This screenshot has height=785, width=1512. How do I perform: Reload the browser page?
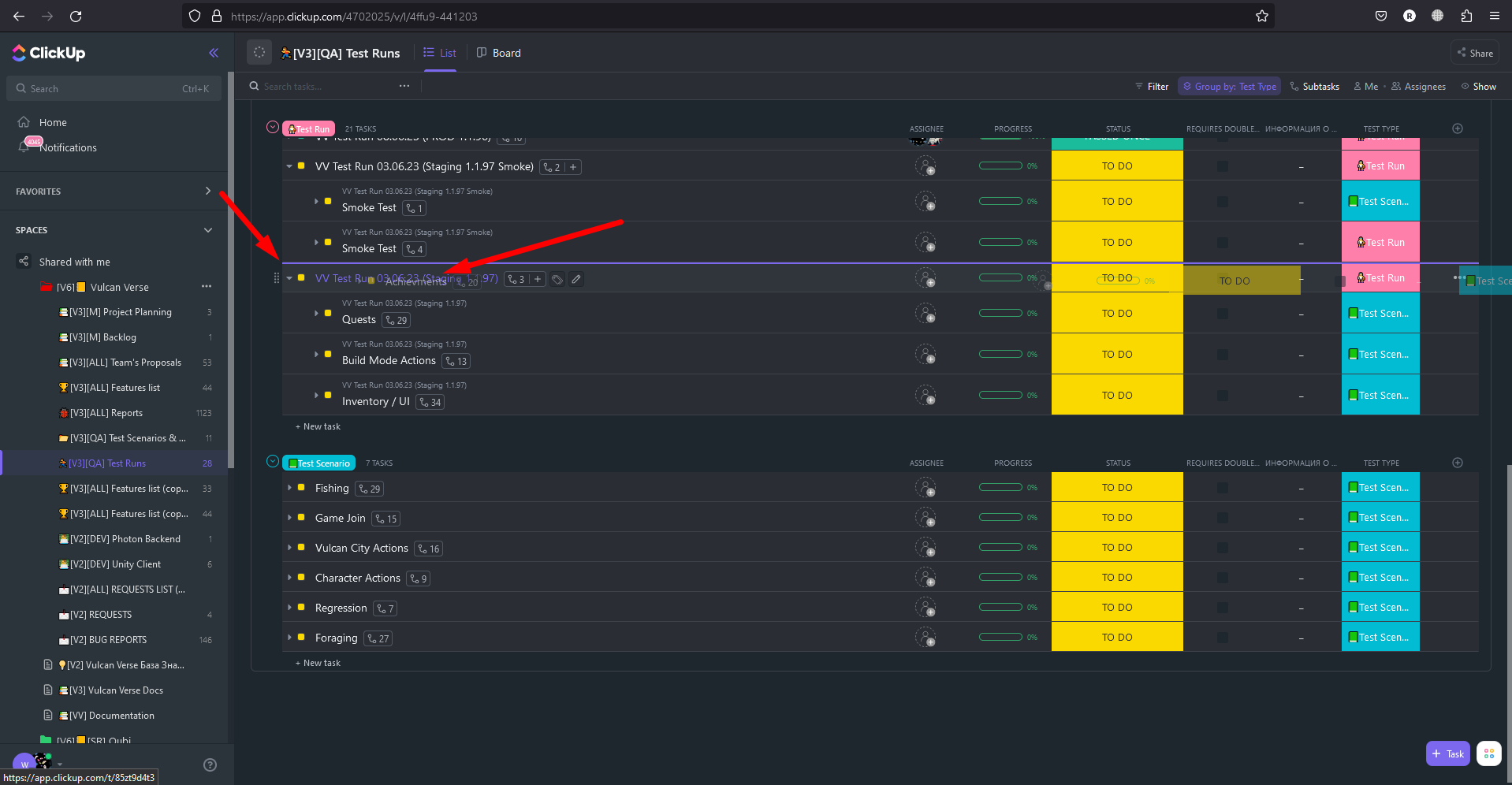(x=76, y=16)
